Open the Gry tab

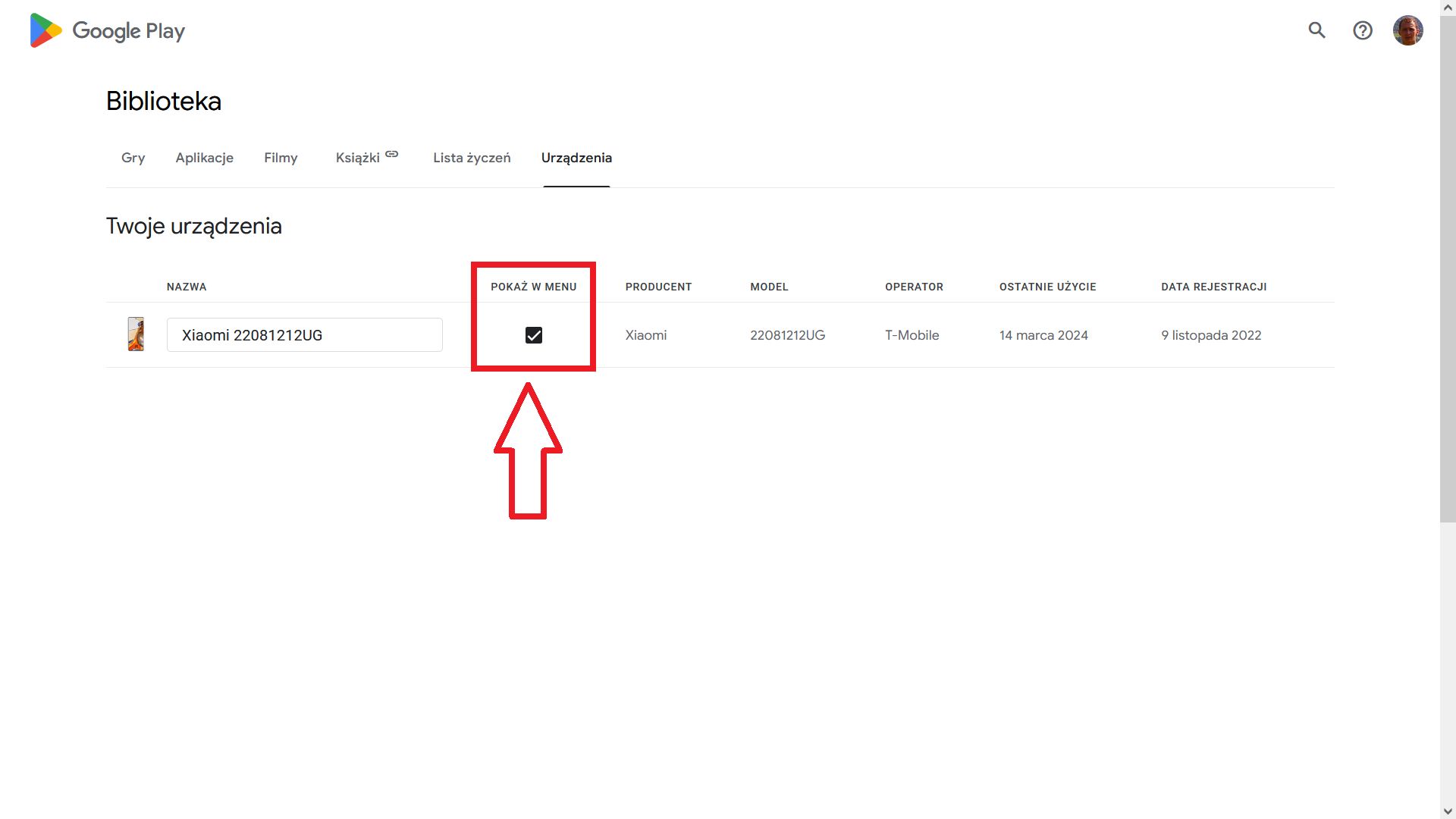point(133,158)
